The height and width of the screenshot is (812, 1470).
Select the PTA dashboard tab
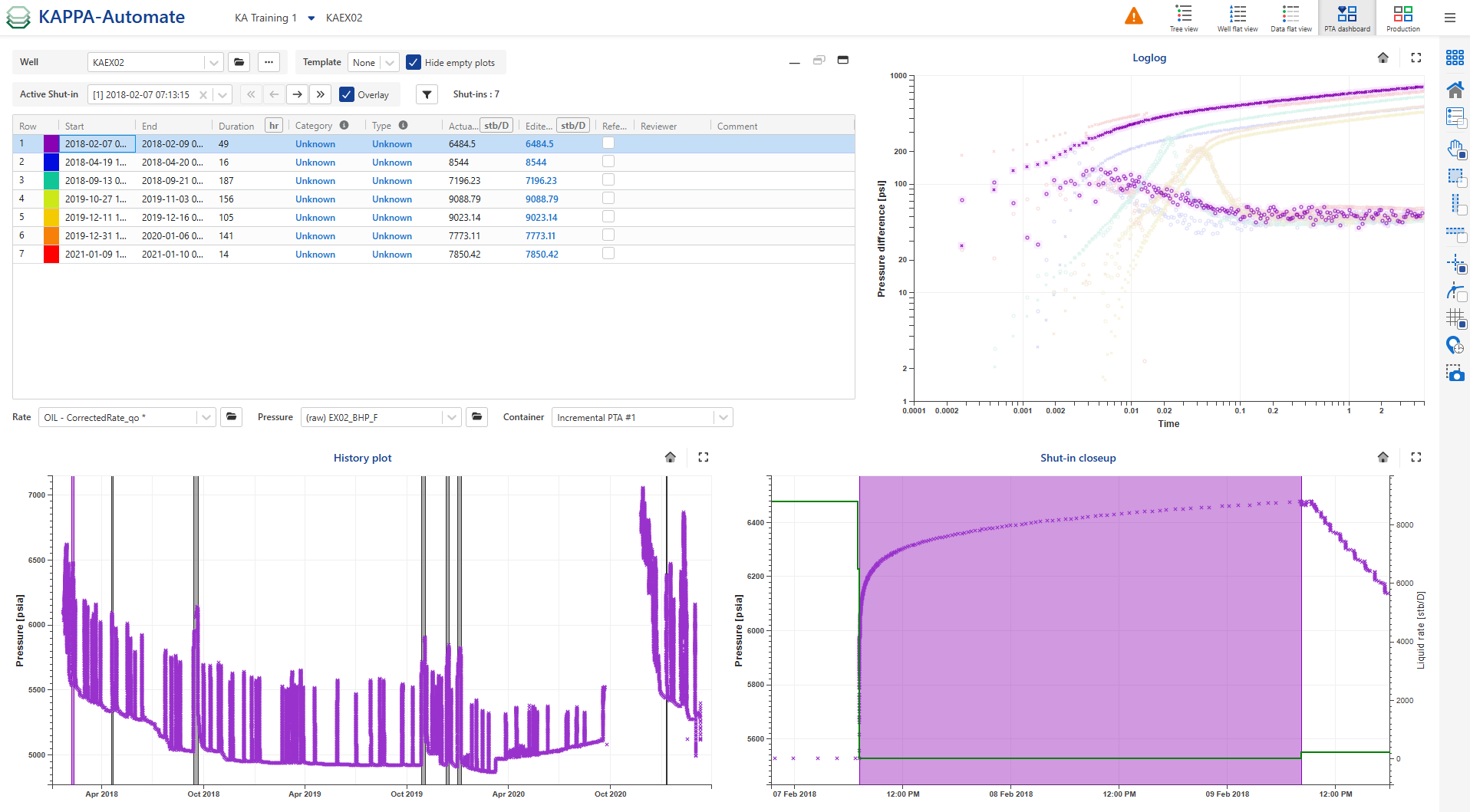pyautogui.click(x=1346, y=17)
